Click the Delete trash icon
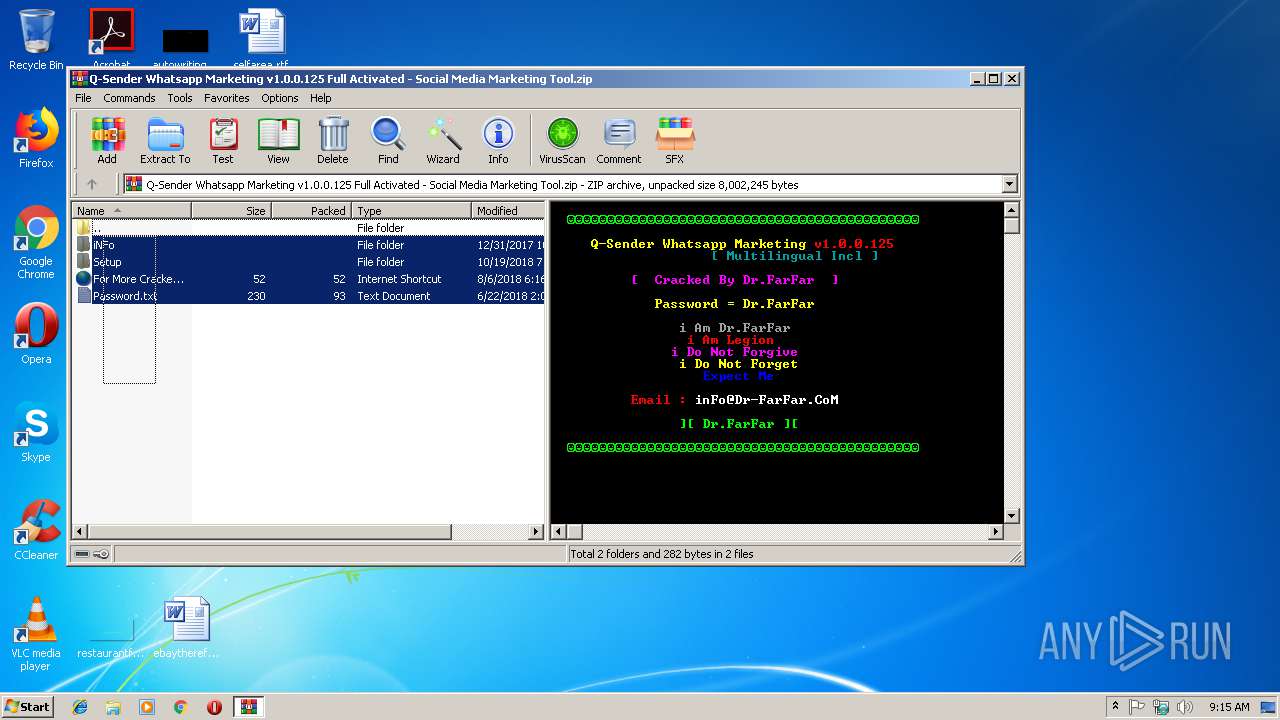1280x720 pixels. [333, 141]
